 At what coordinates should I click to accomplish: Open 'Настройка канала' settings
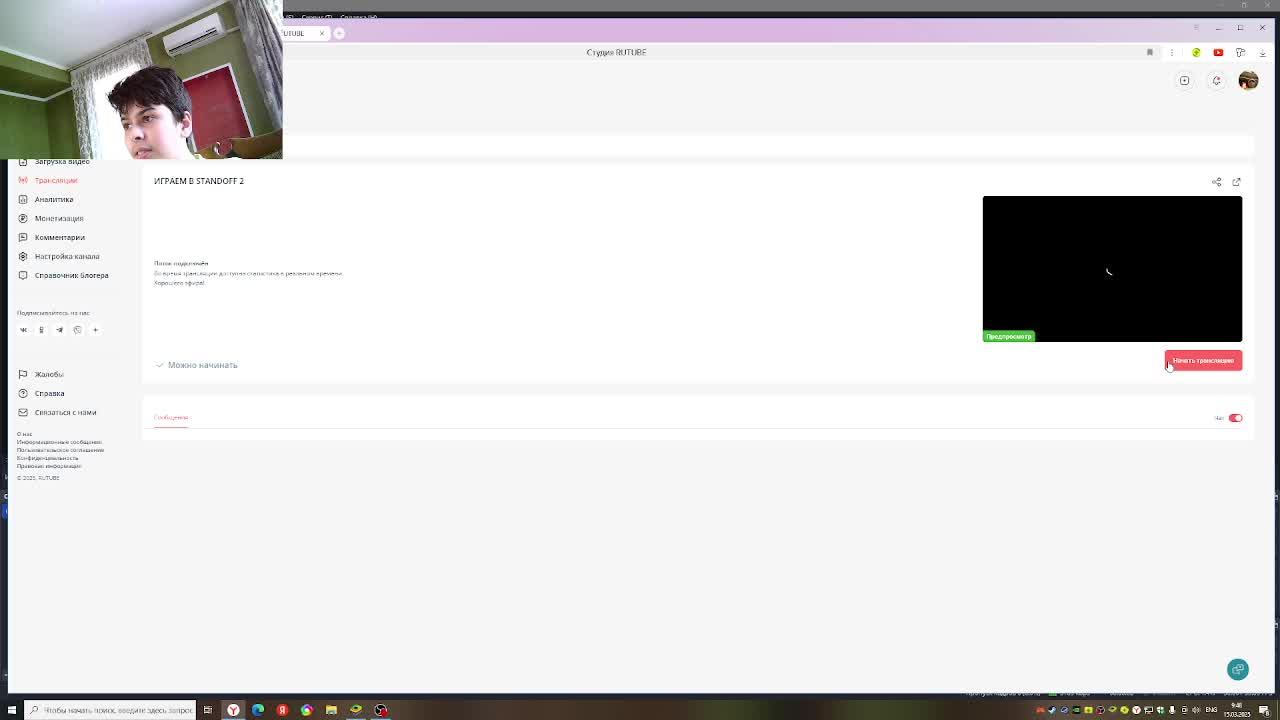tap(67, 256)
